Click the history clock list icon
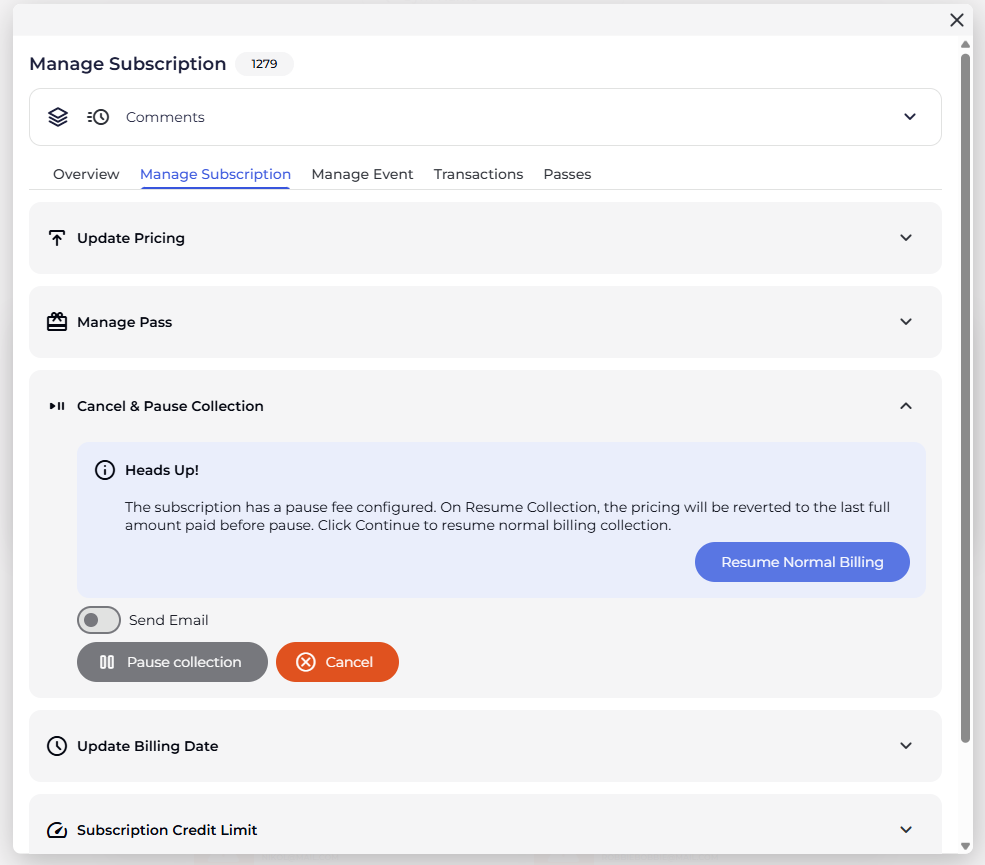The height and width of the screenshot is (865, 985). tap(98, 117)
